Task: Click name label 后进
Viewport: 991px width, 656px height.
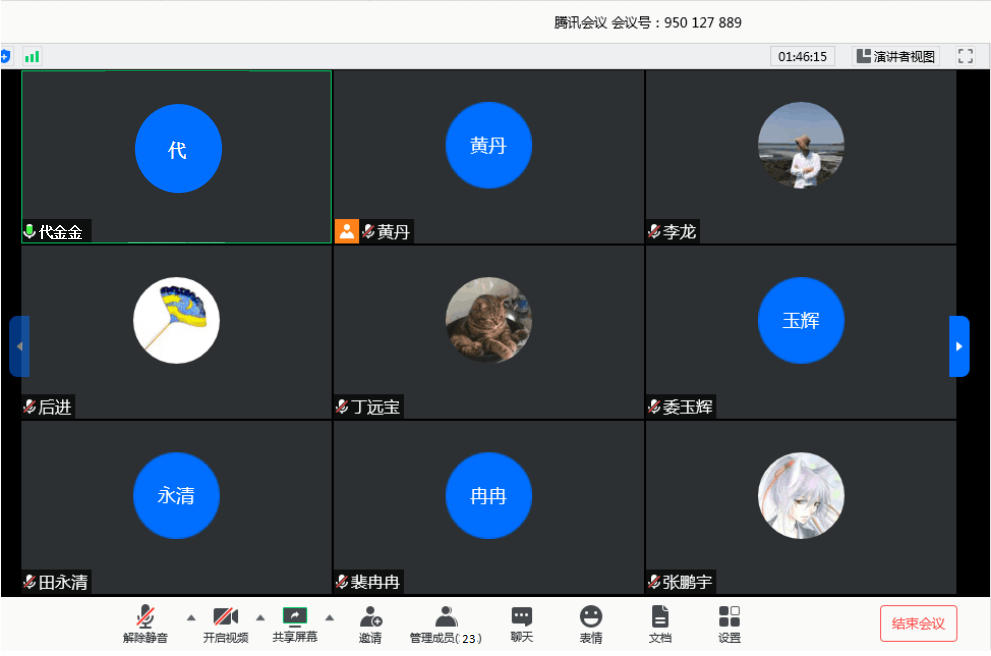Action: 55,406
